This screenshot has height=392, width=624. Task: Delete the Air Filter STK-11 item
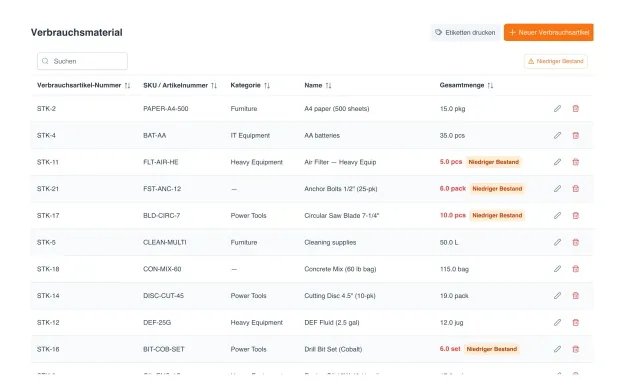575,162
